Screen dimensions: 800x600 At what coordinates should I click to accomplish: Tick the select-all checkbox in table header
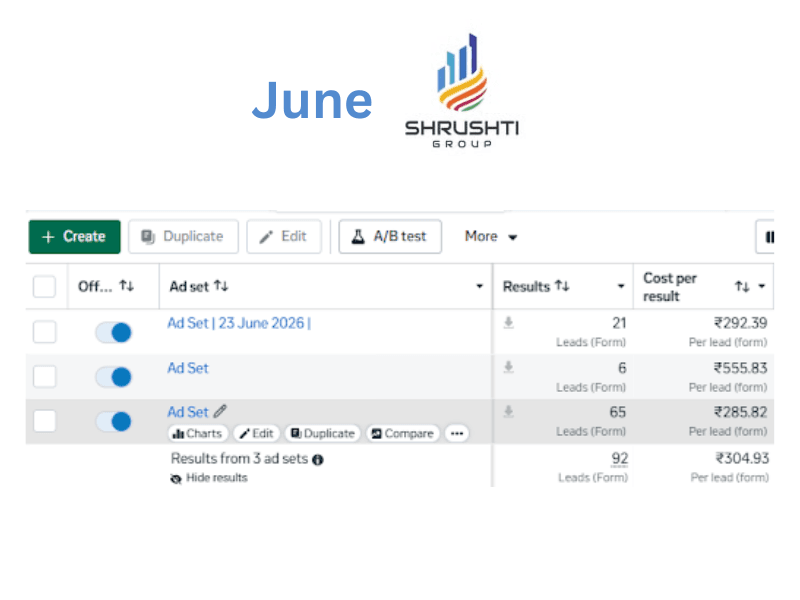[44, 287]
